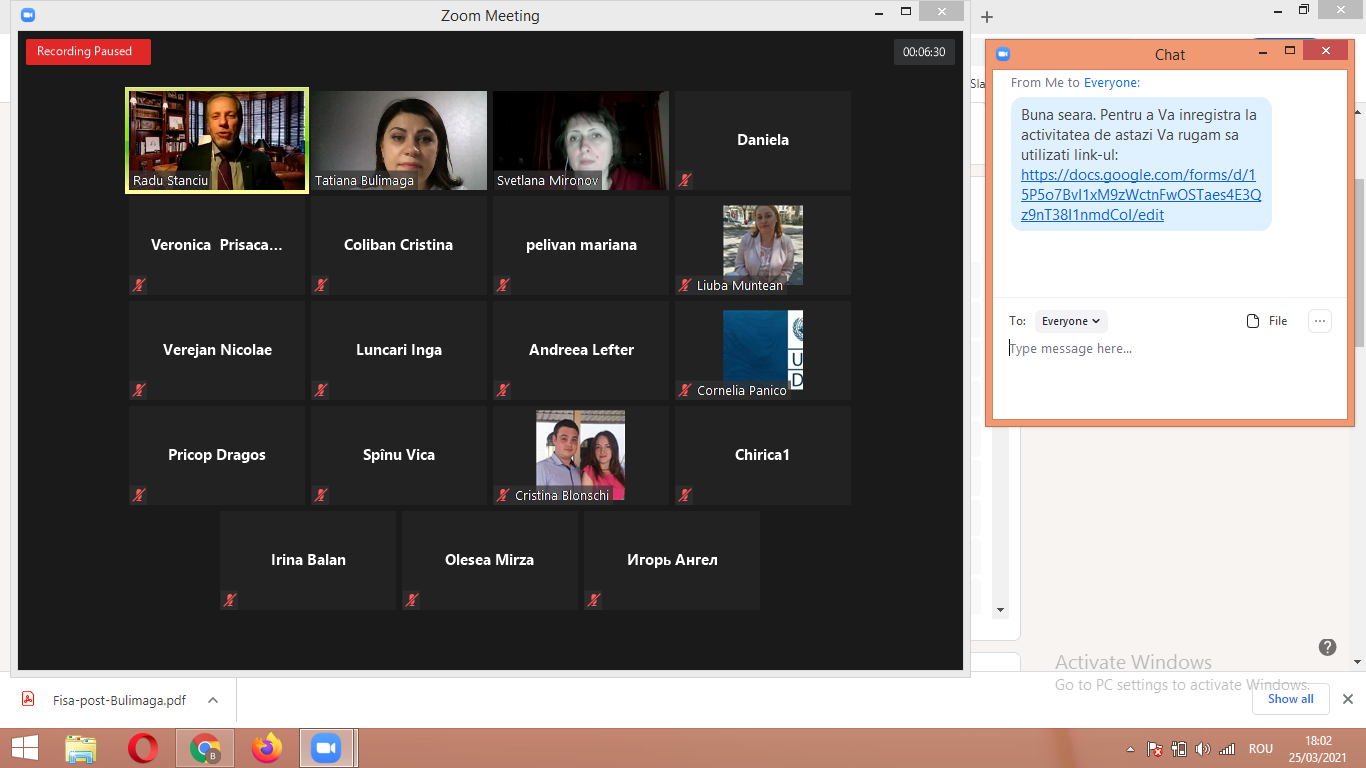Click the Show all downloads button
Image resolution: width=1366 pixels, height=768 pixels.
click(x=1291, y=699)
